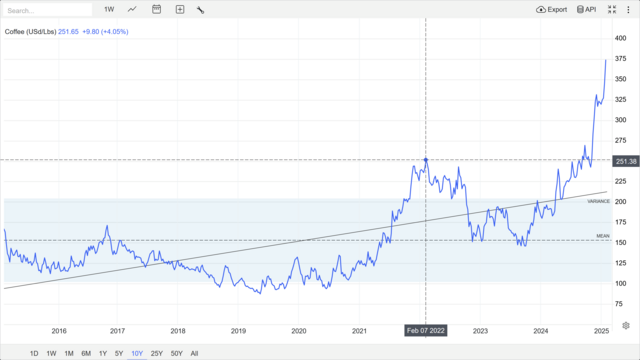This screenshot has width=640, height=360.
Task: Open the 1W interval selector
Action: 109,9
